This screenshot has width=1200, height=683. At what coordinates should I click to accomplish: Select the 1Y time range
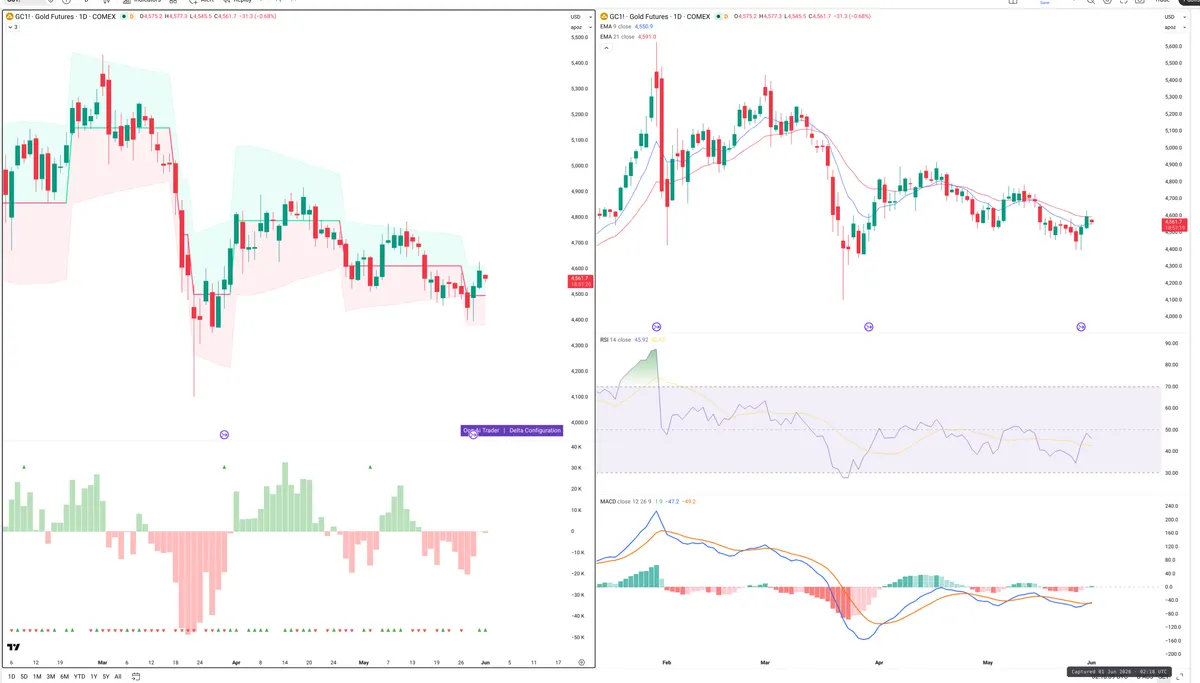[x=94, y=677]
